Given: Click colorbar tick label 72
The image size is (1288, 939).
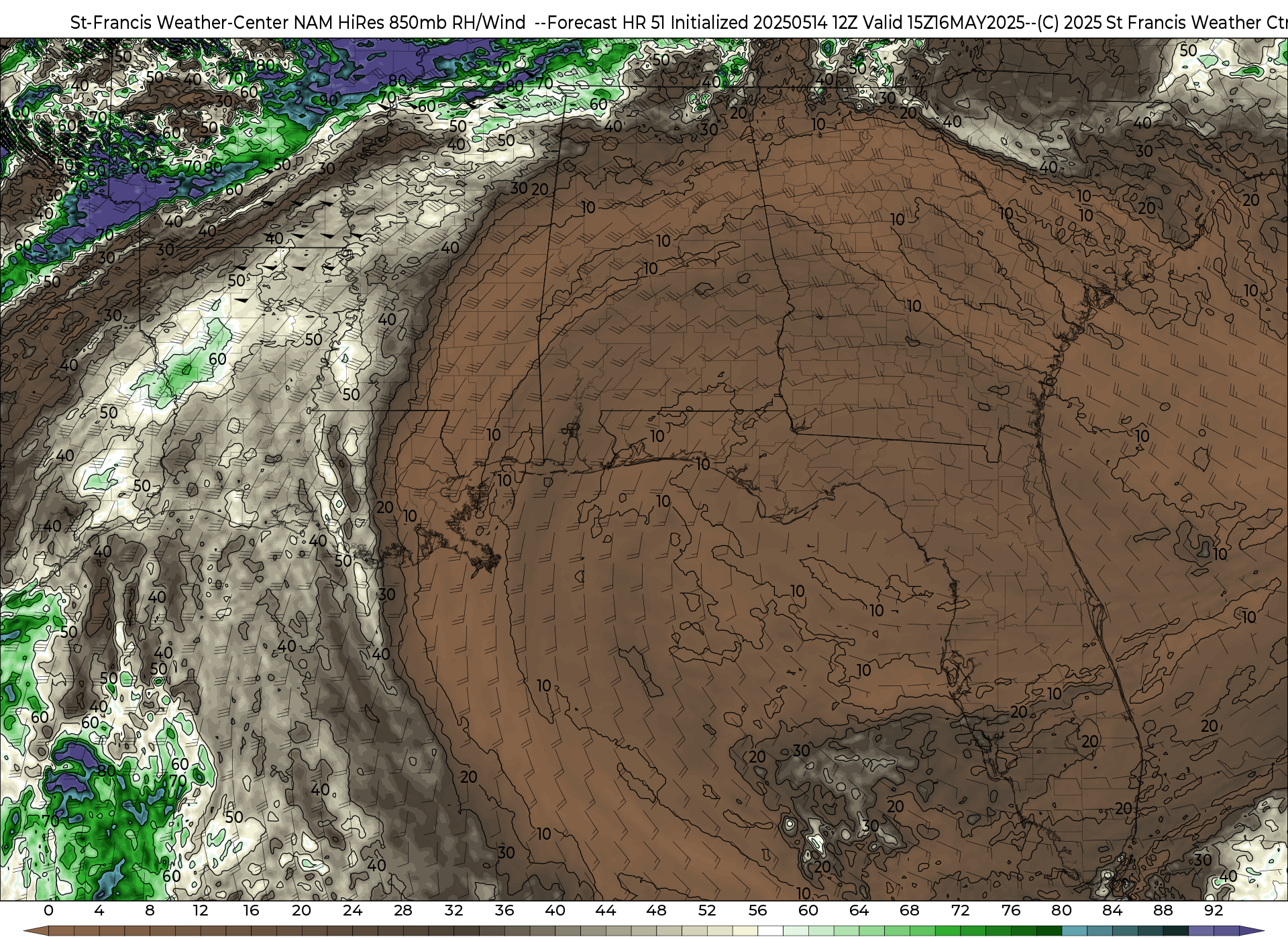Looking at the screenshot, I should coord(960,910).
